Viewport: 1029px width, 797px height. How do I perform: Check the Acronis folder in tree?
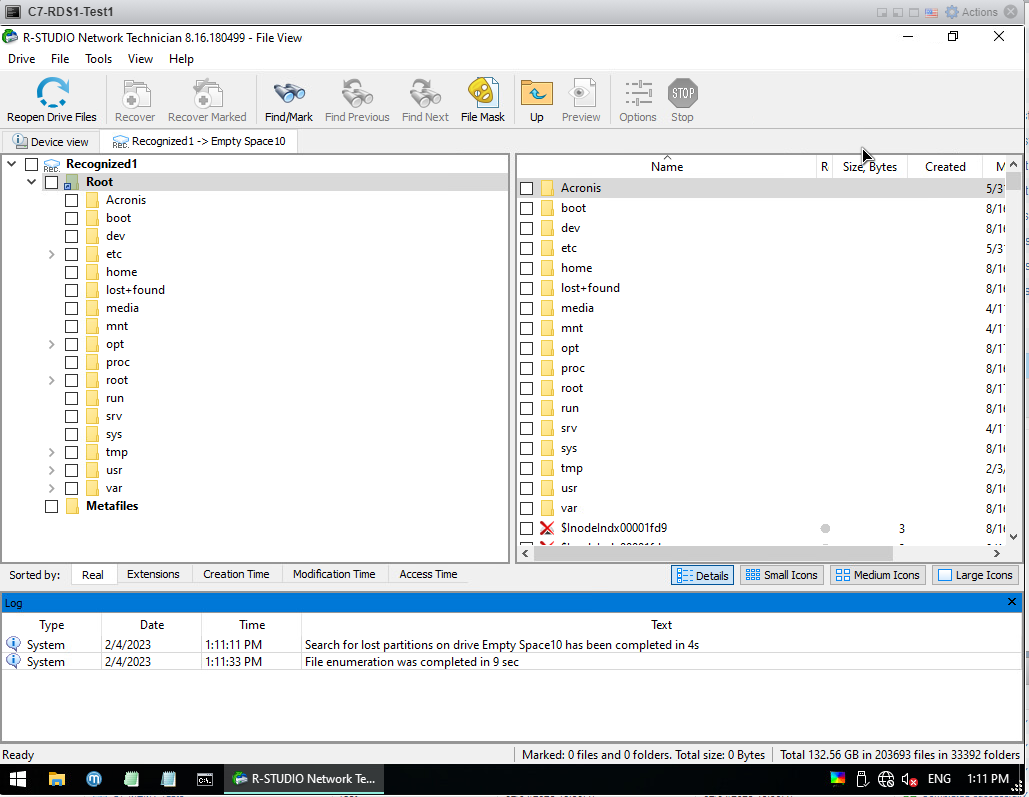(72, 200)
